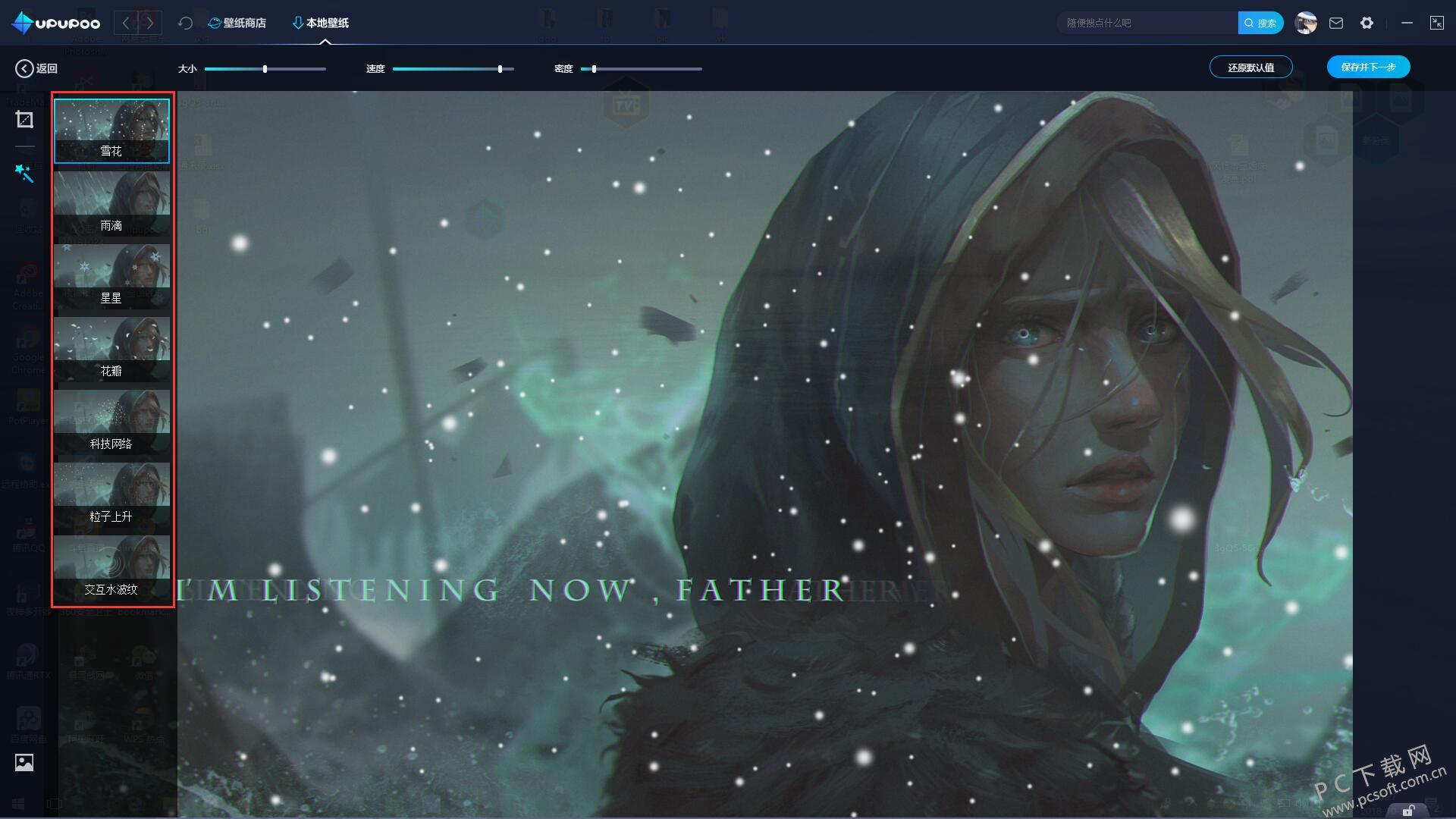
Task: Adjust the 密度 density slider
Action: pyautogui.click(x=642, y=69)
